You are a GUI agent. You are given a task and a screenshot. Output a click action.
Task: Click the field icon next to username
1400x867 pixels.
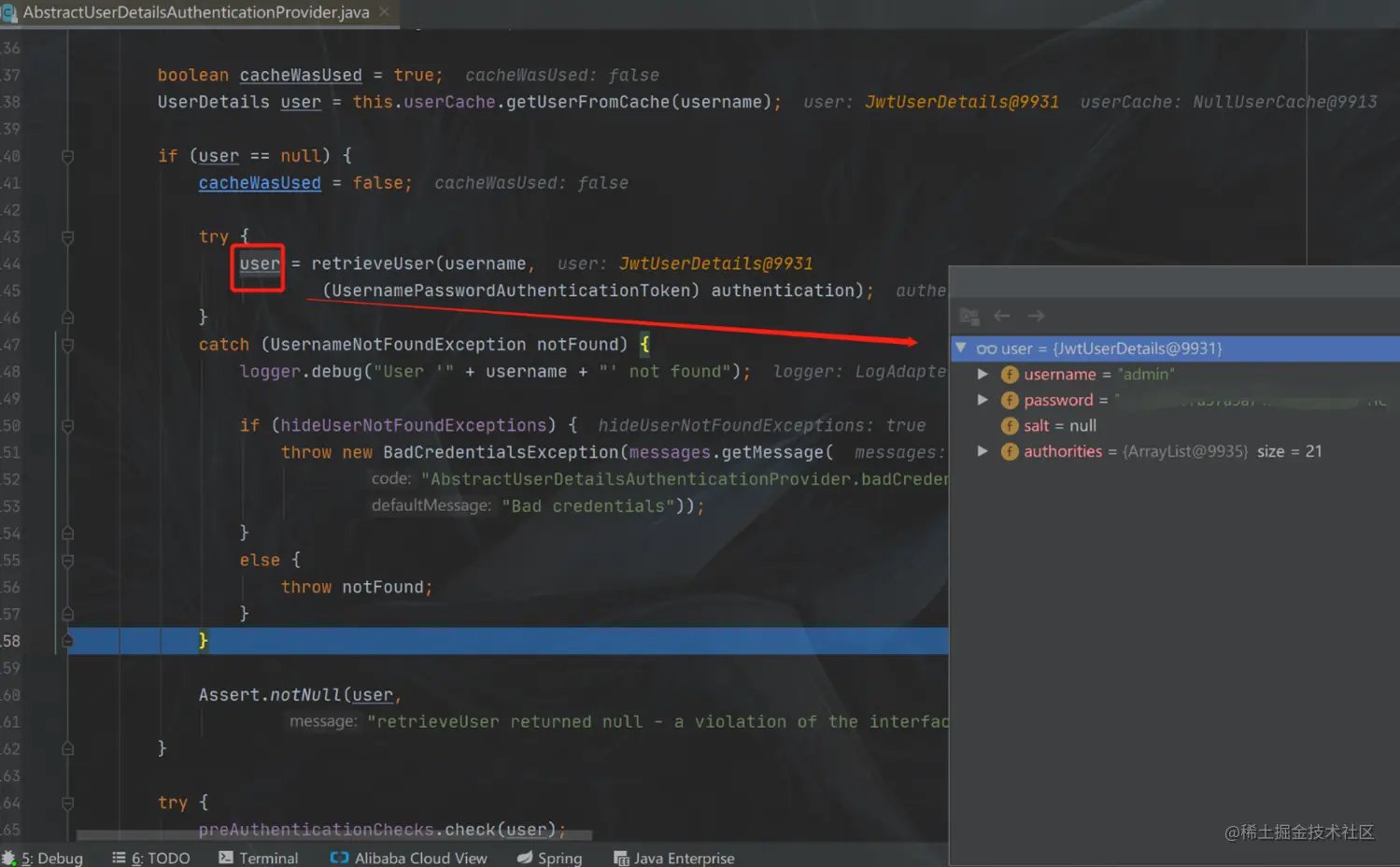[x=1010, y=375]
